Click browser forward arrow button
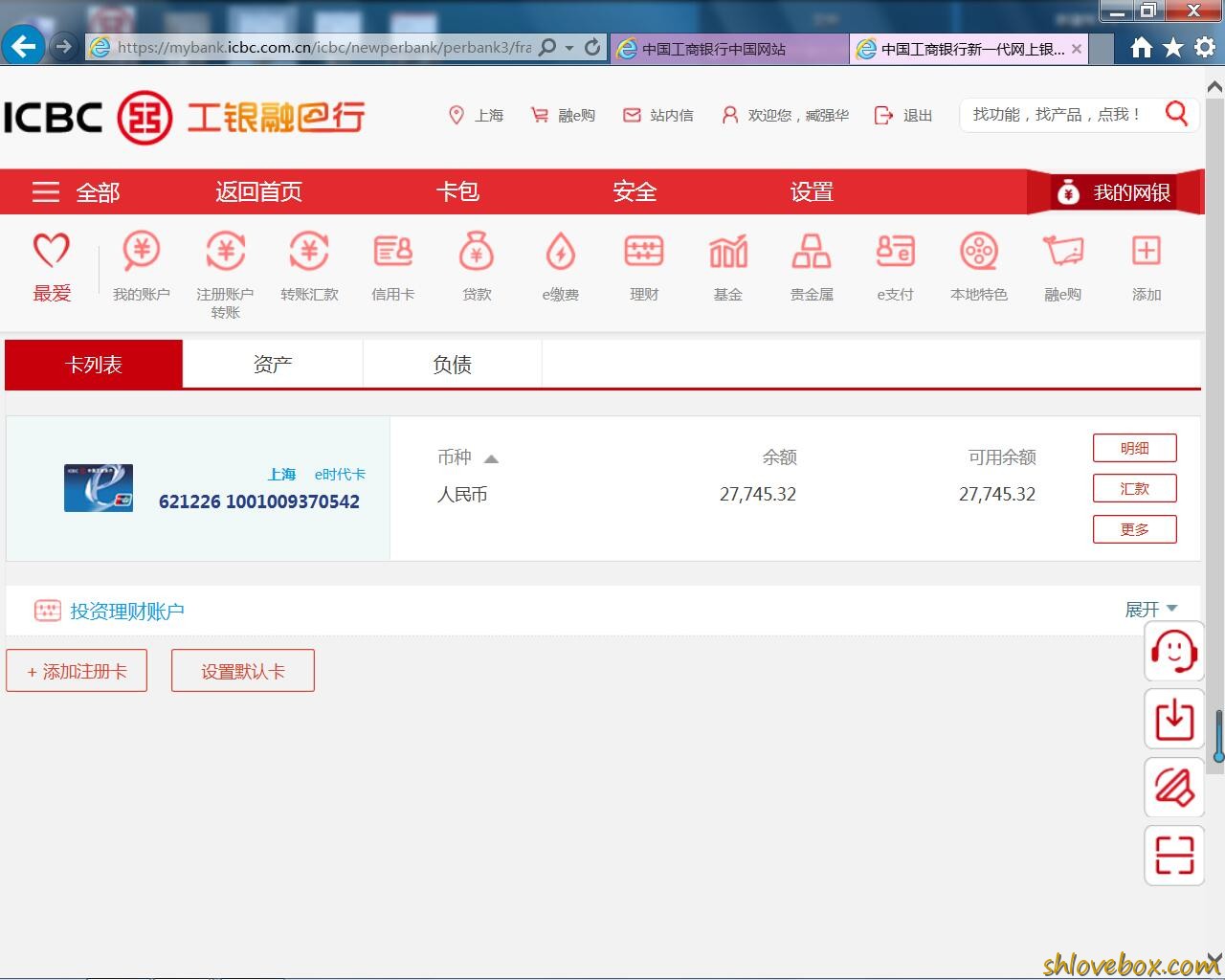This screenshot has width=1225, height=980. tap(63, 46)
